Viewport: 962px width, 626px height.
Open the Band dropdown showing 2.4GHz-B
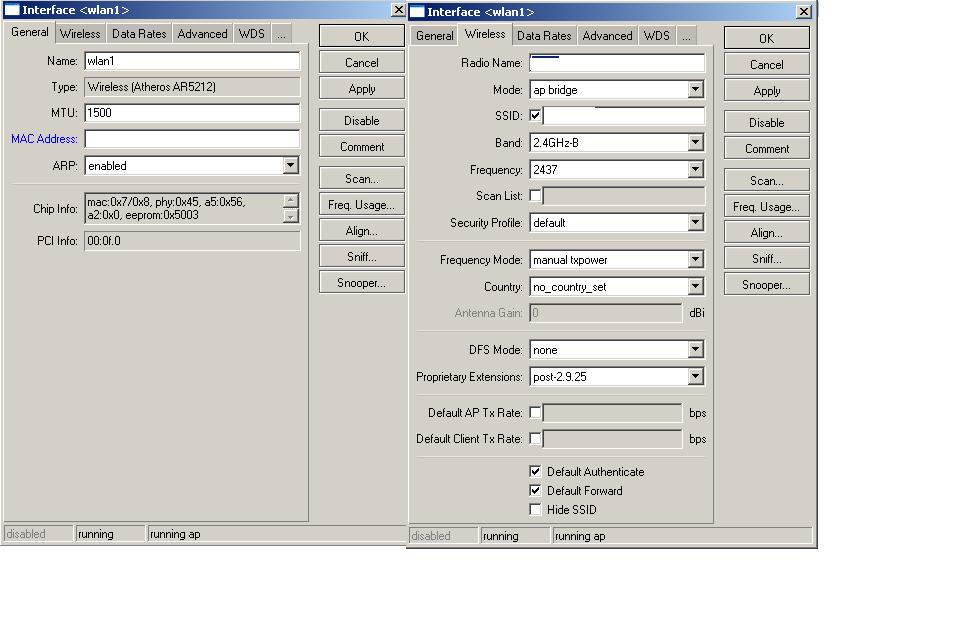(x=695, y=142)
